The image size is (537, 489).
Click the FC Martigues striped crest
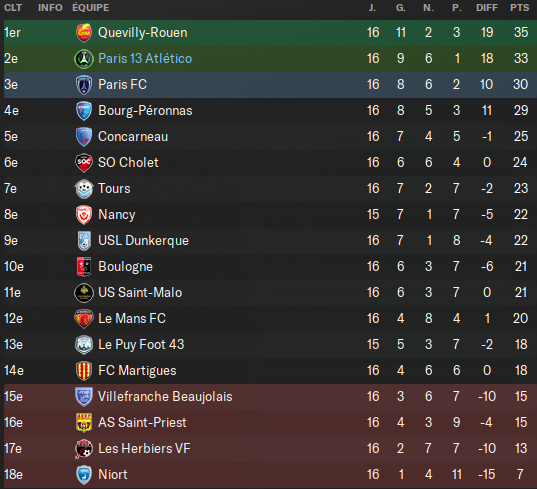click(x=84, y=371)
